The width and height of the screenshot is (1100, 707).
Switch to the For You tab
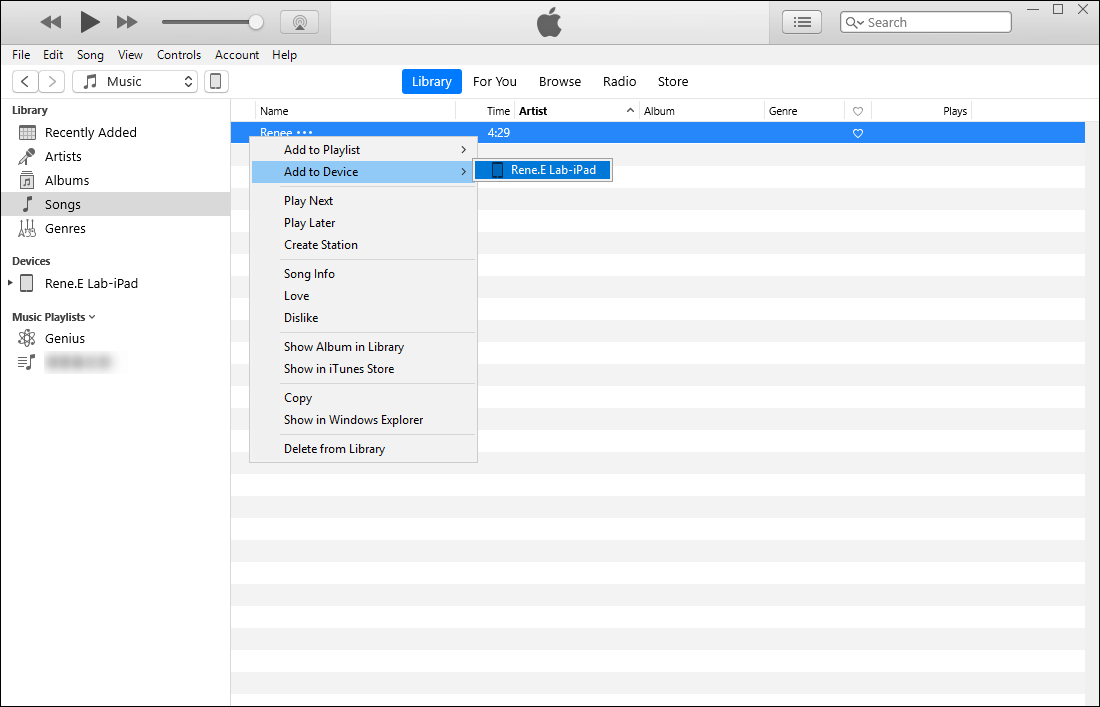point(495,81)
